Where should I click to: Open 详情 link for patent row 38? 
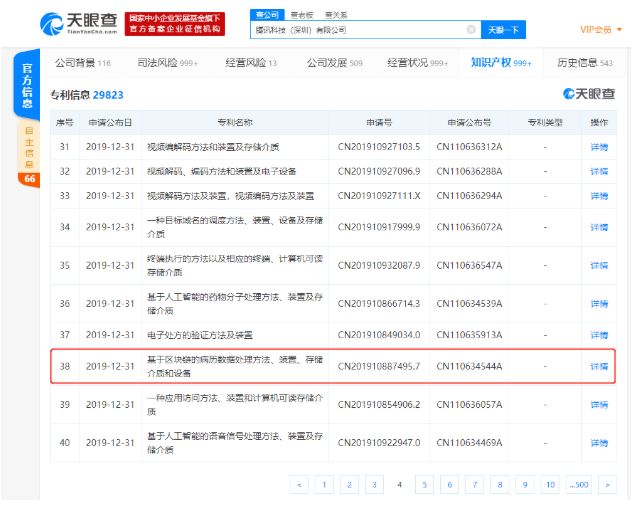pyautogui.click(x=599, y=366)
